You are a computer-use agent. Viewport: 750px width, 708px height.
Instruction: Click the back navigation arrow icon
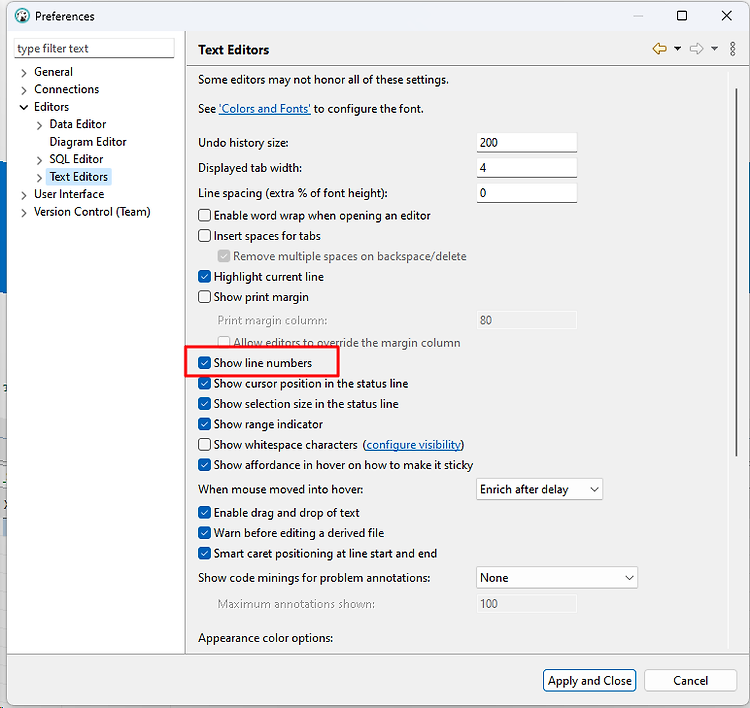[x=660, y=49]
